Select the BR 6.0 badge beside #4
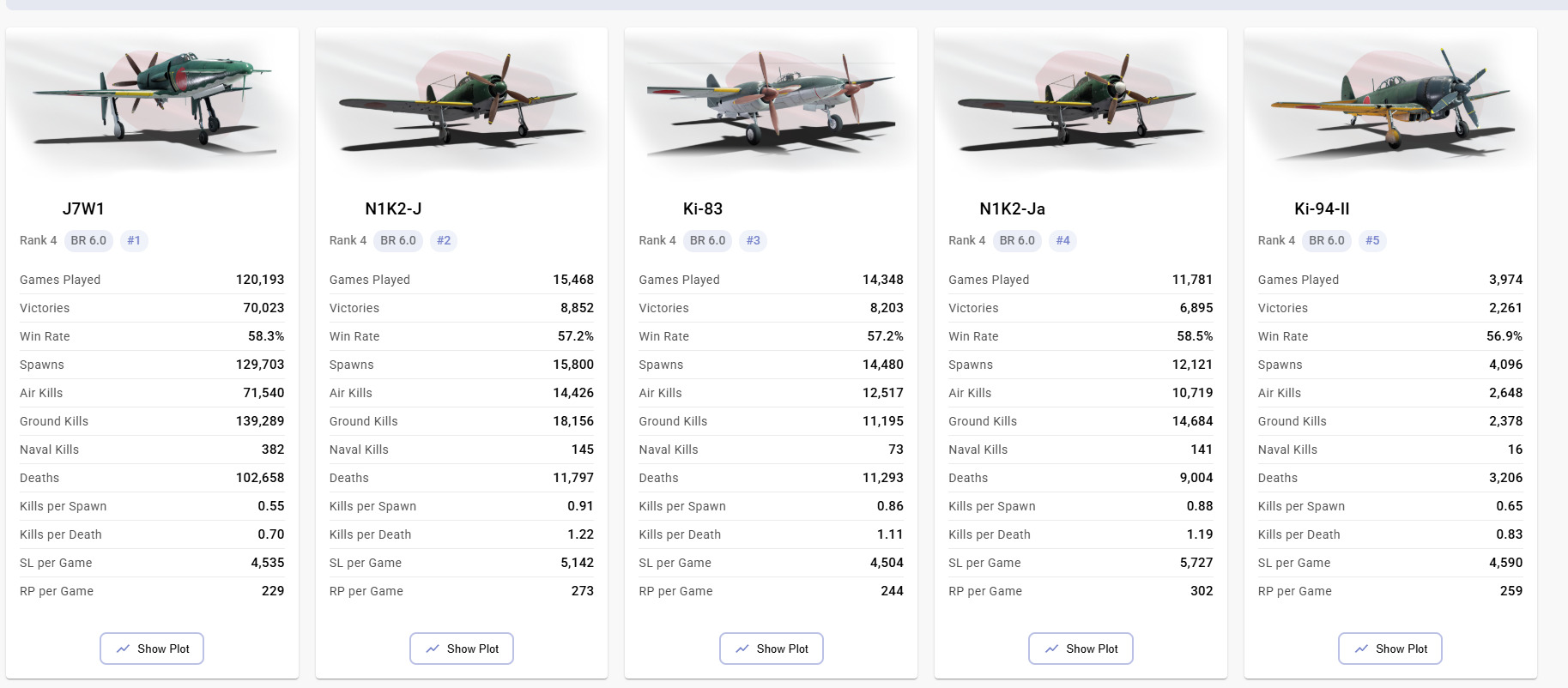This screenshot has height=688, width=1568. (x=1017, y=240)
